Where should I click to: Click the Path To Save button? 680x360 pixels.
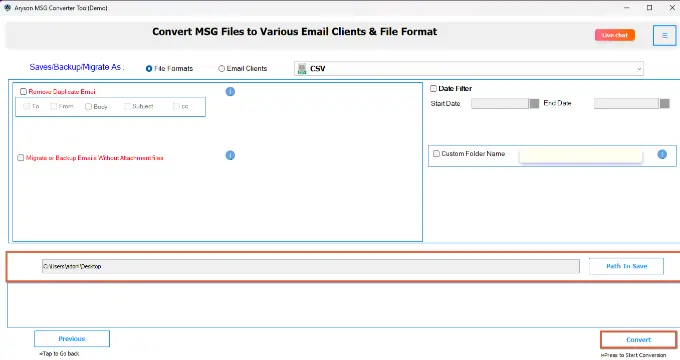(626, 266)
